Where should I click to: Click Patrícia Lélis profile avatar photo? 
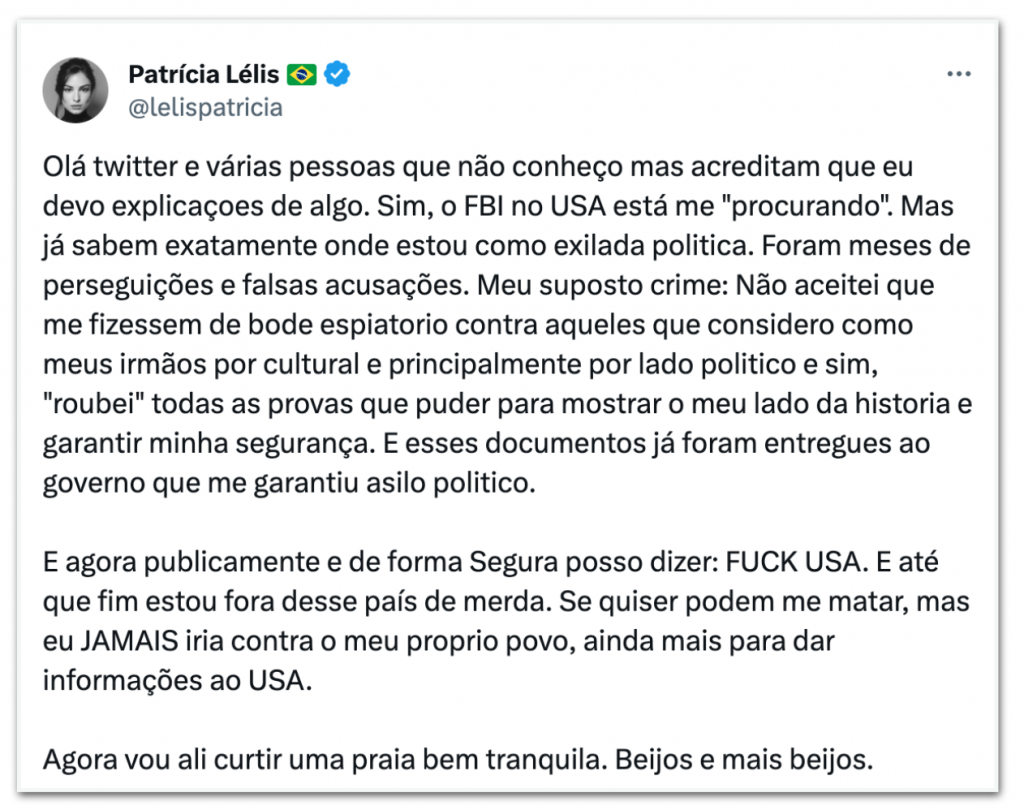coord(75,90)
